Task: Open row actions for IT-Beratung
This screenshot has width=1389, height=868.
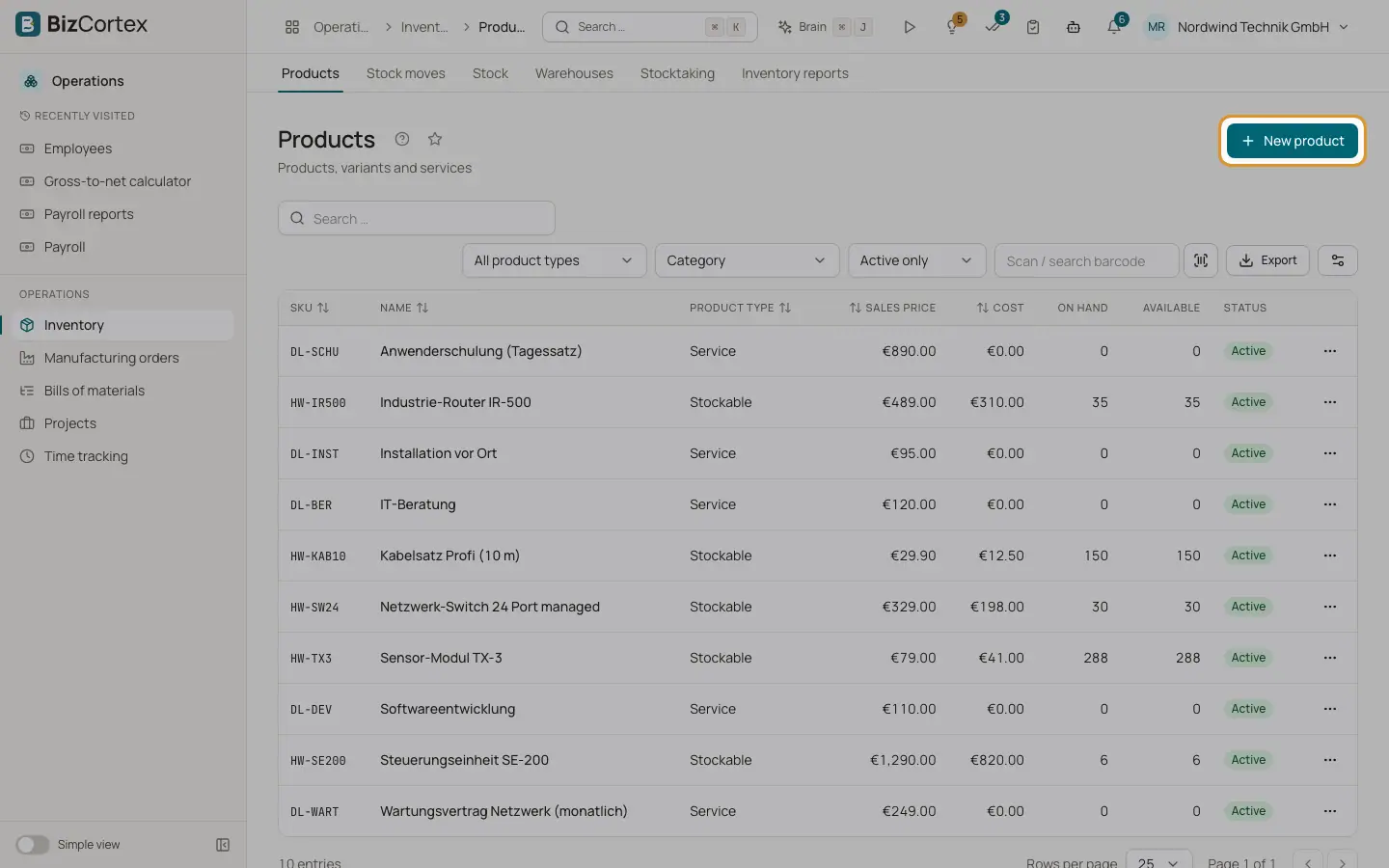Action: click(x=1330, y=504)
